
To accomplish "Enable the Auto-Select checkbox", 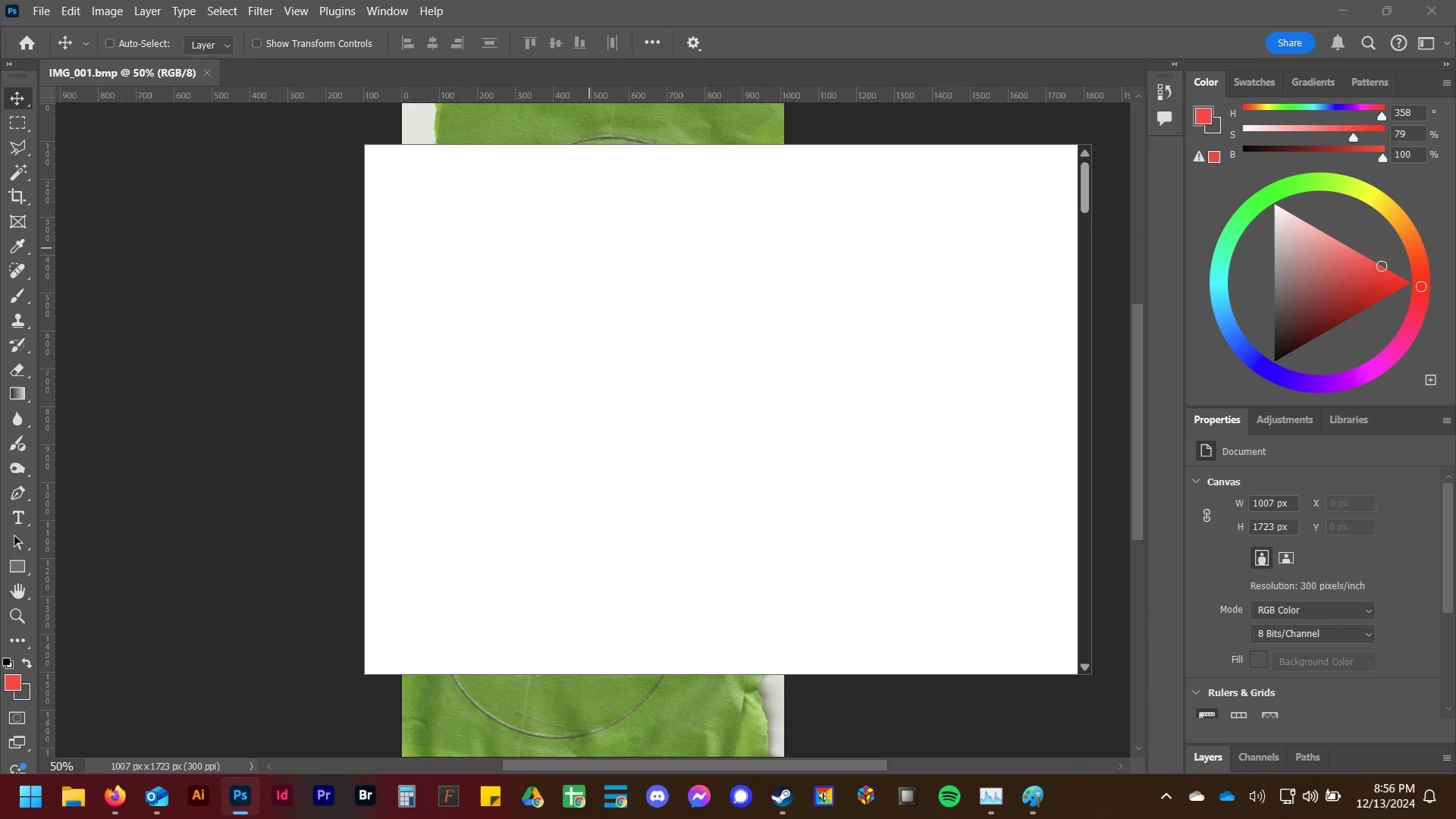I will [110, 43].
